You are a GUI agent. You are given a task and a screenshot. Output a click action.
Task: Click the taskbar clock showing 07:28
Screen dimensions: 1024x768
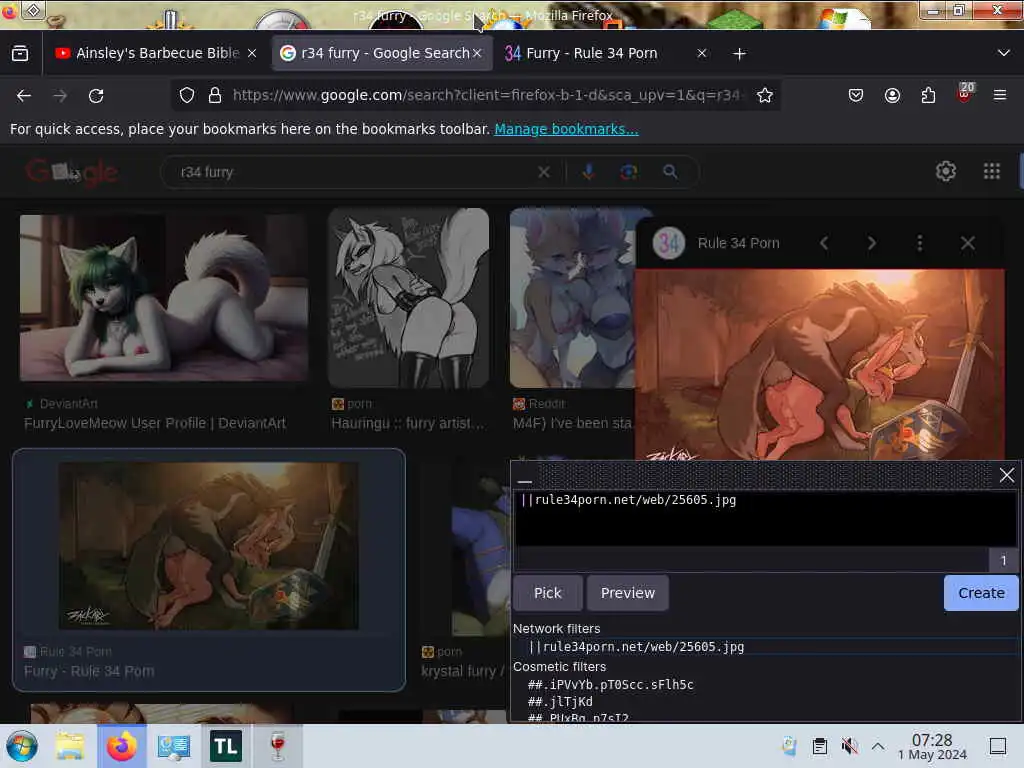(932, 746)
